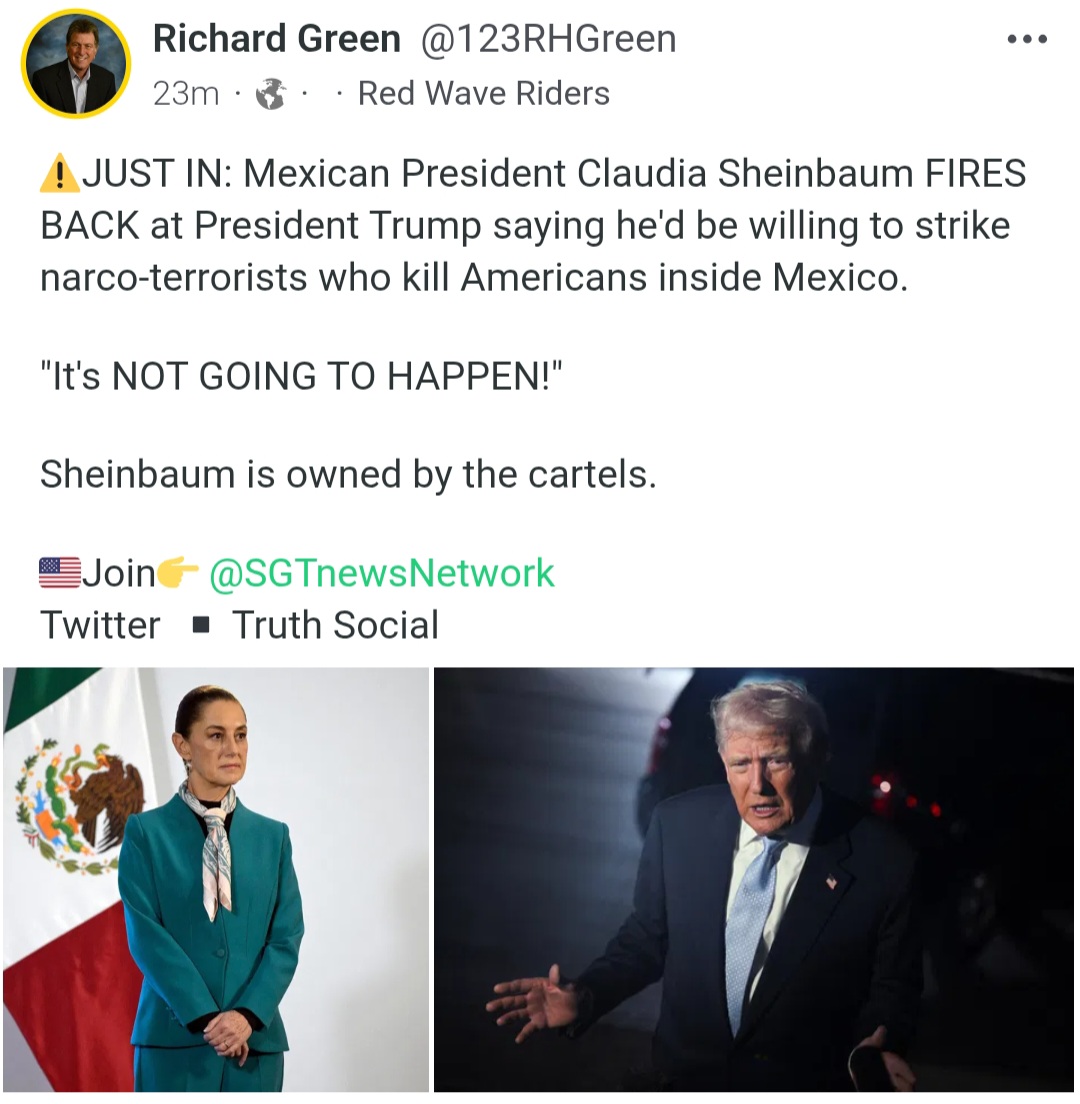Open Richard Green's profile avatar
This screenshot has width=1080, height=1104.
click(76, 64)
